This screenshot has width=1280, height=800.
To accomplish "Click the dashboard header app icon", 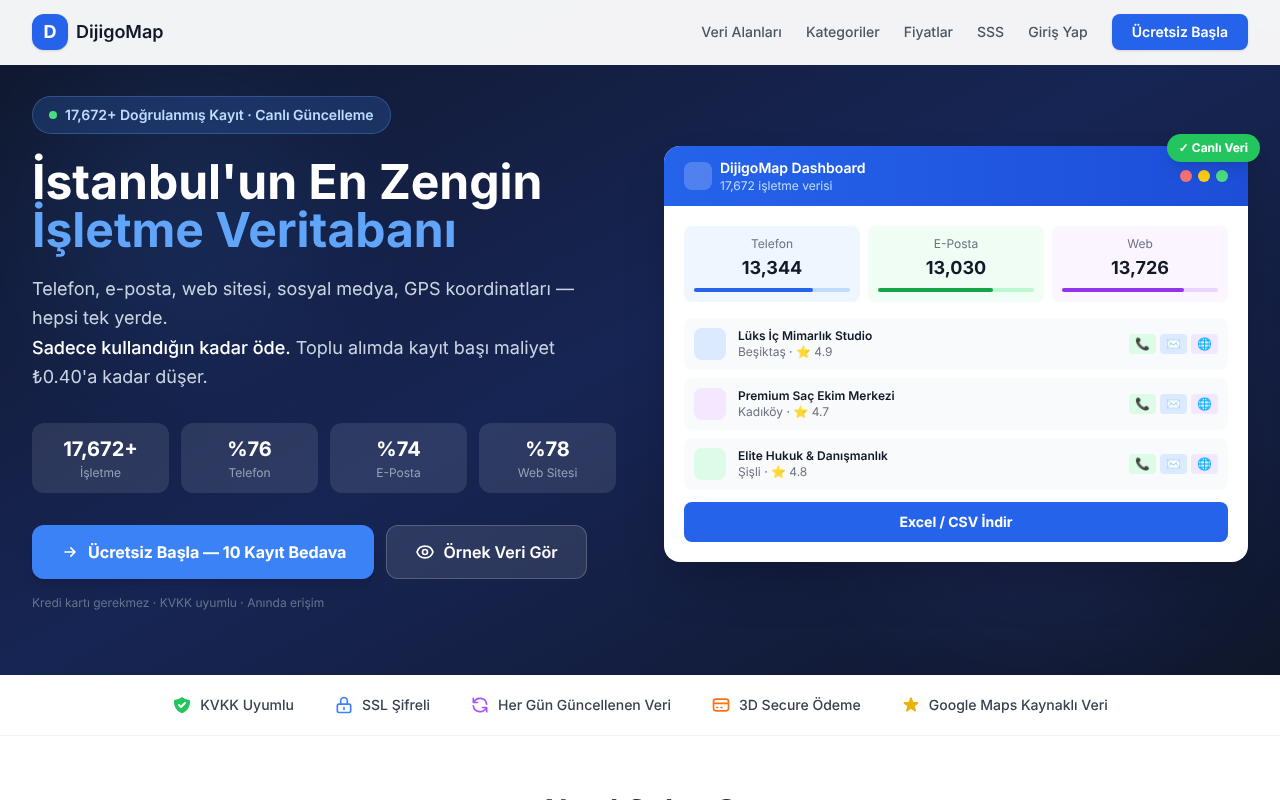I will [698, 176].
